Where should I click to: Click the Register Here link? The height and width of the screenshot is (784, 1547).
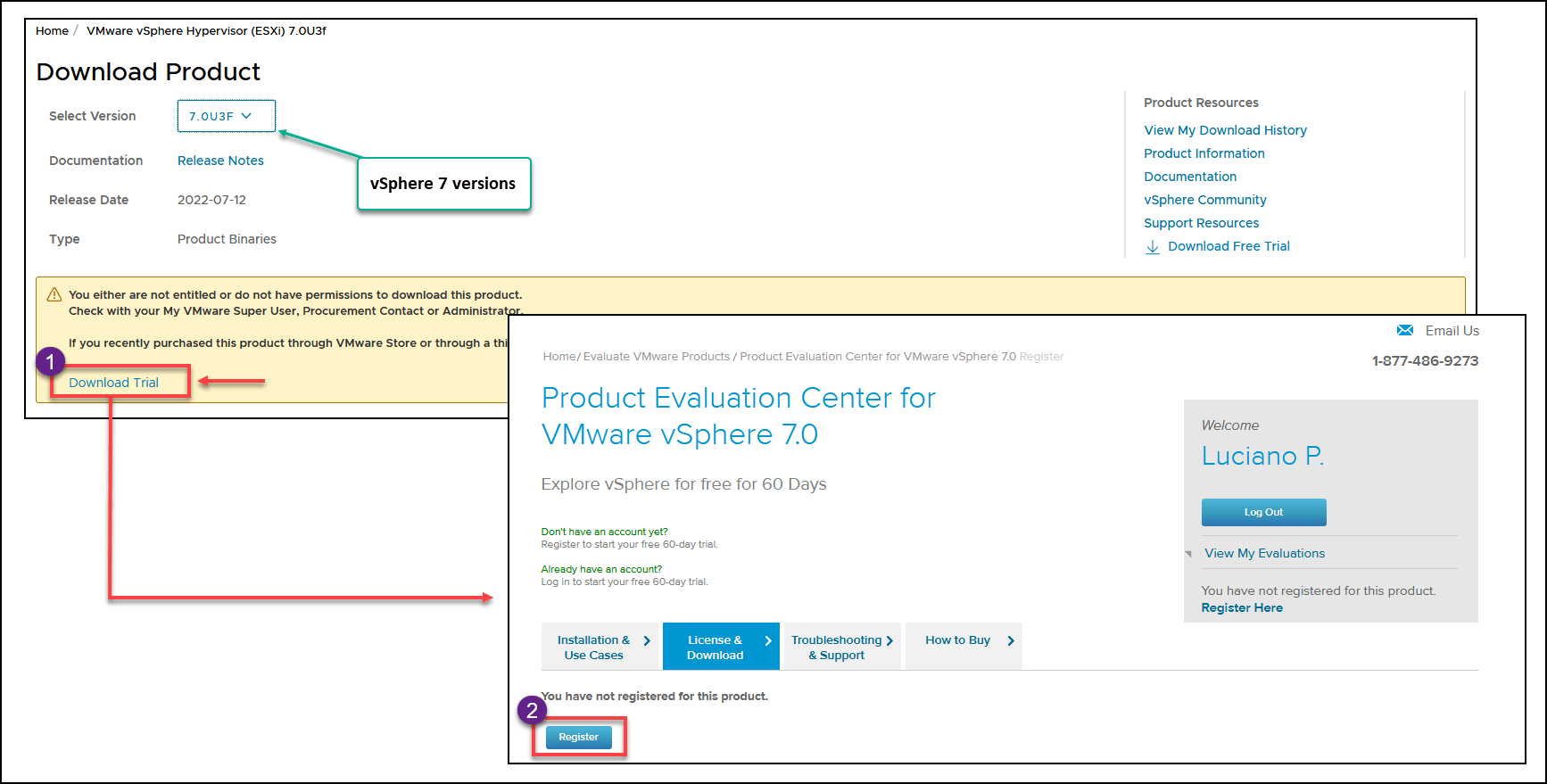click(1242, 607)
